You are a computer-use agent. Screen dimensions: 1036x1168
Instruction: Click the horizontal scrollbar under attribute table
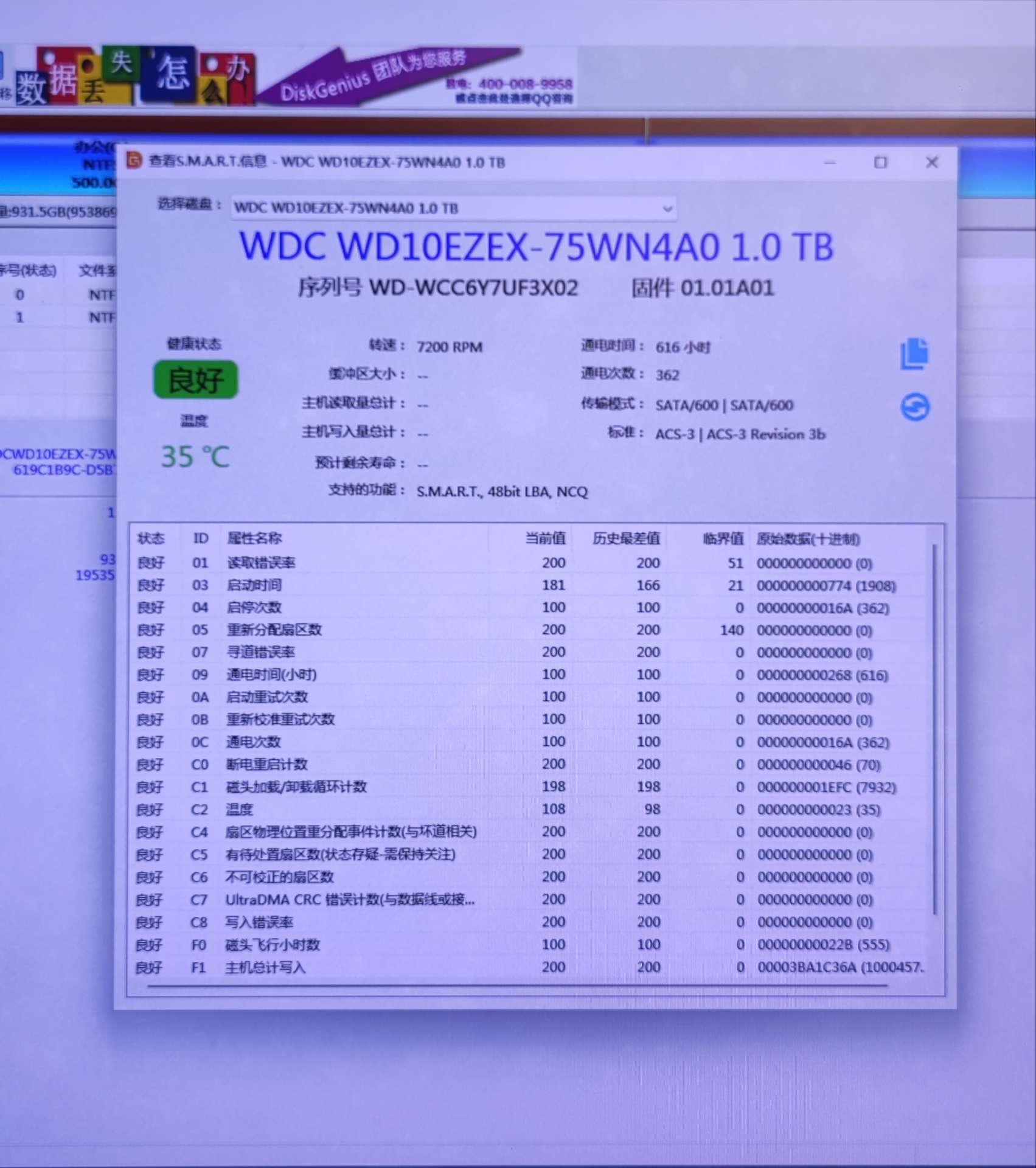517,985
